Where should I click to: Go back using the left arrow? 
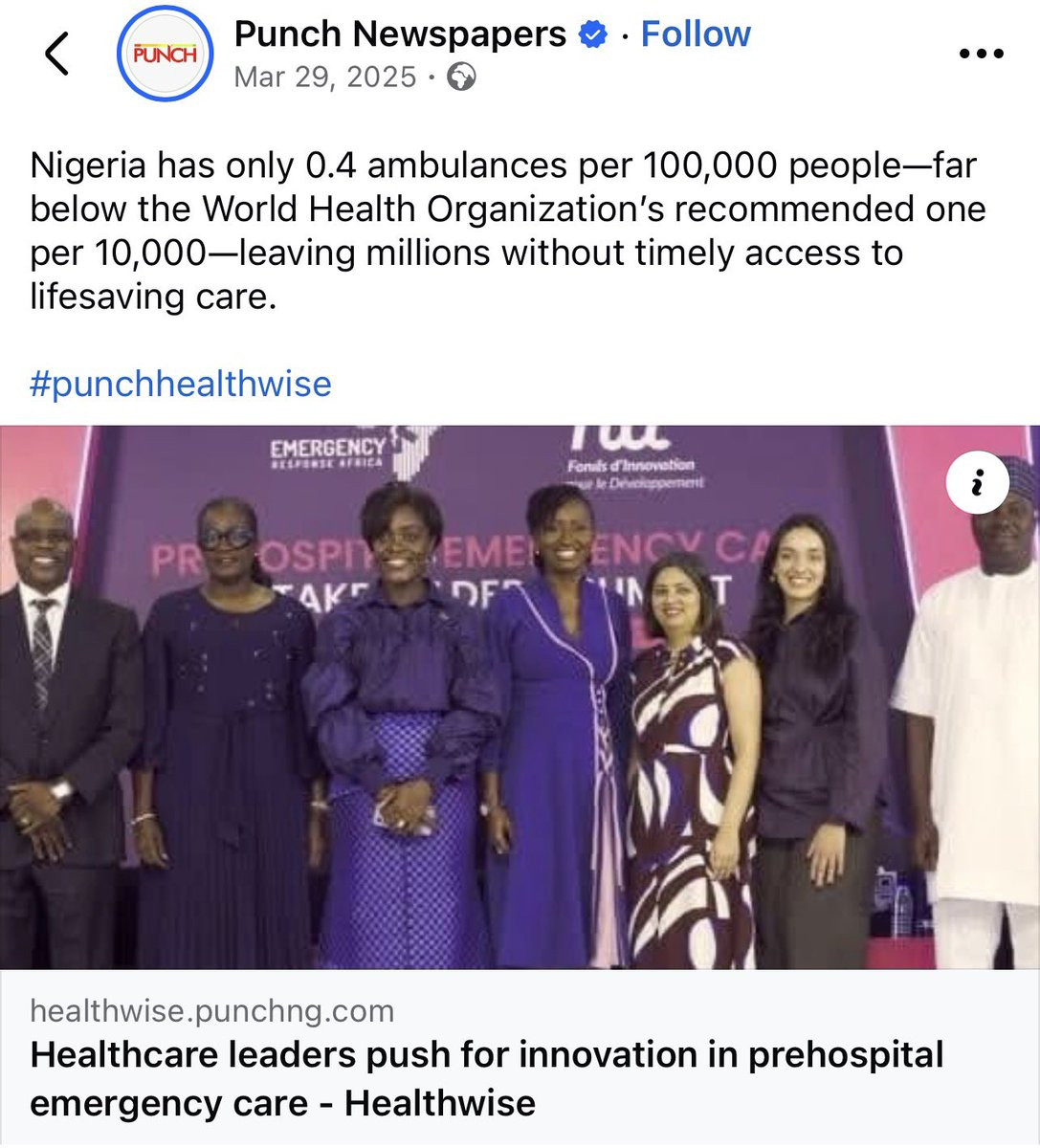[x=57, y=54]
